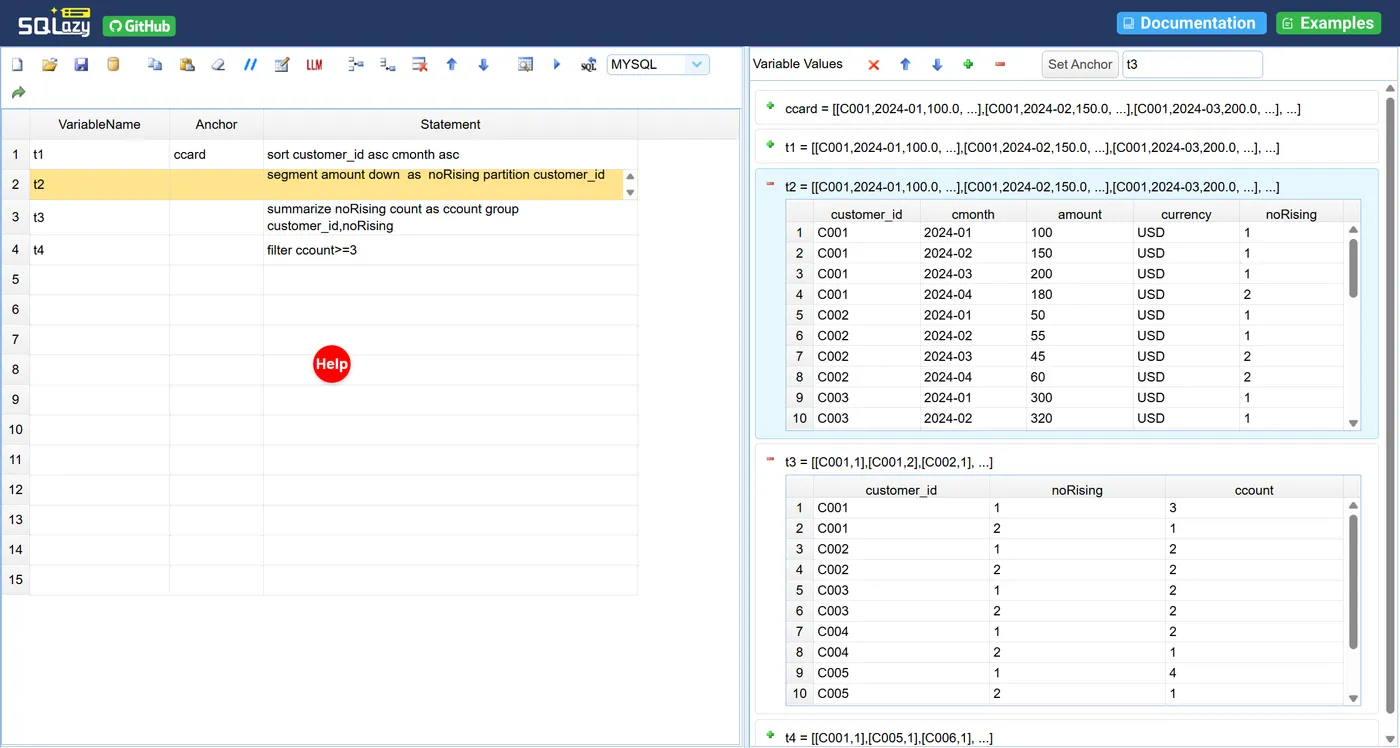Screen dimensions: 1400x748
Task: Open a file using the folder icon
Action: pos(49,64)
